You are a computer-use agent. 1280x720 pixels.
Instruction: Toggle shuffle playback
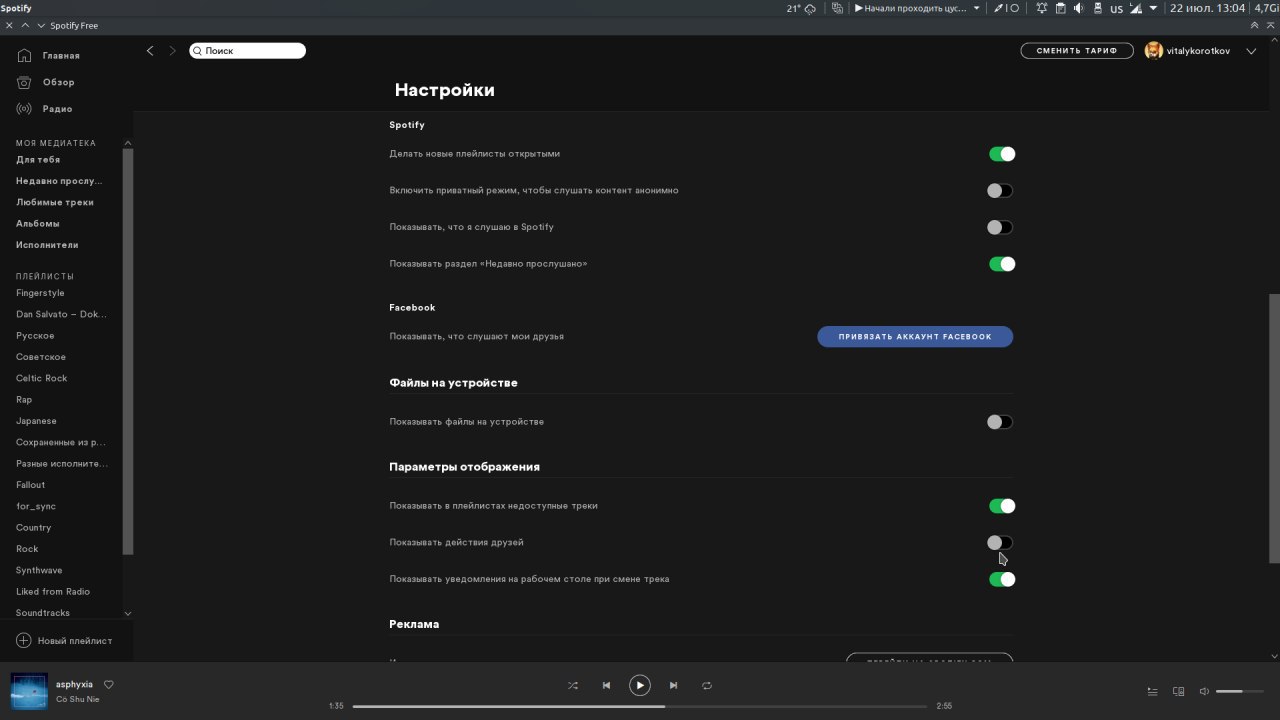coord(573,686)
